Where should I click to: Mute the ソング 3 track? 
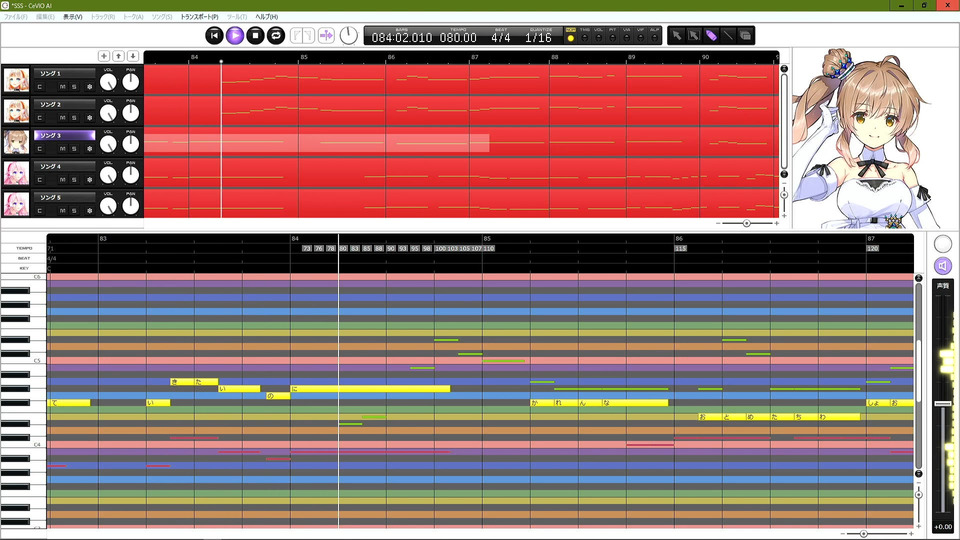[62, 149]
